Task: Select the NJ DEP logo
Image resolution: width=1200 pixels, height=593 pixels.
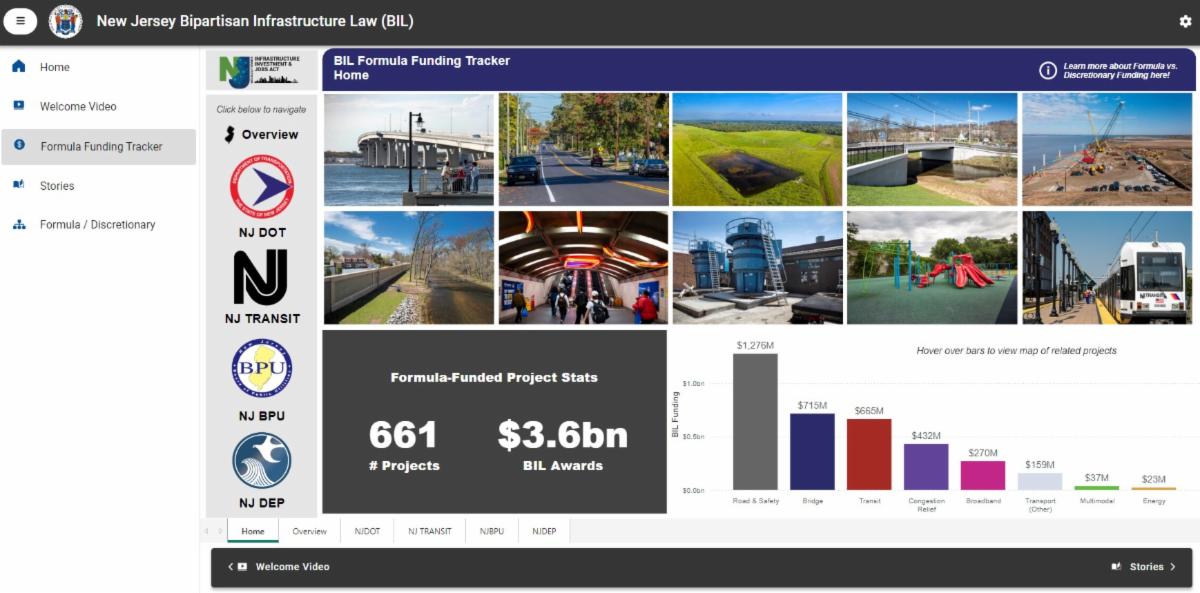Action: pyautogui.click(x=262, y=460)
